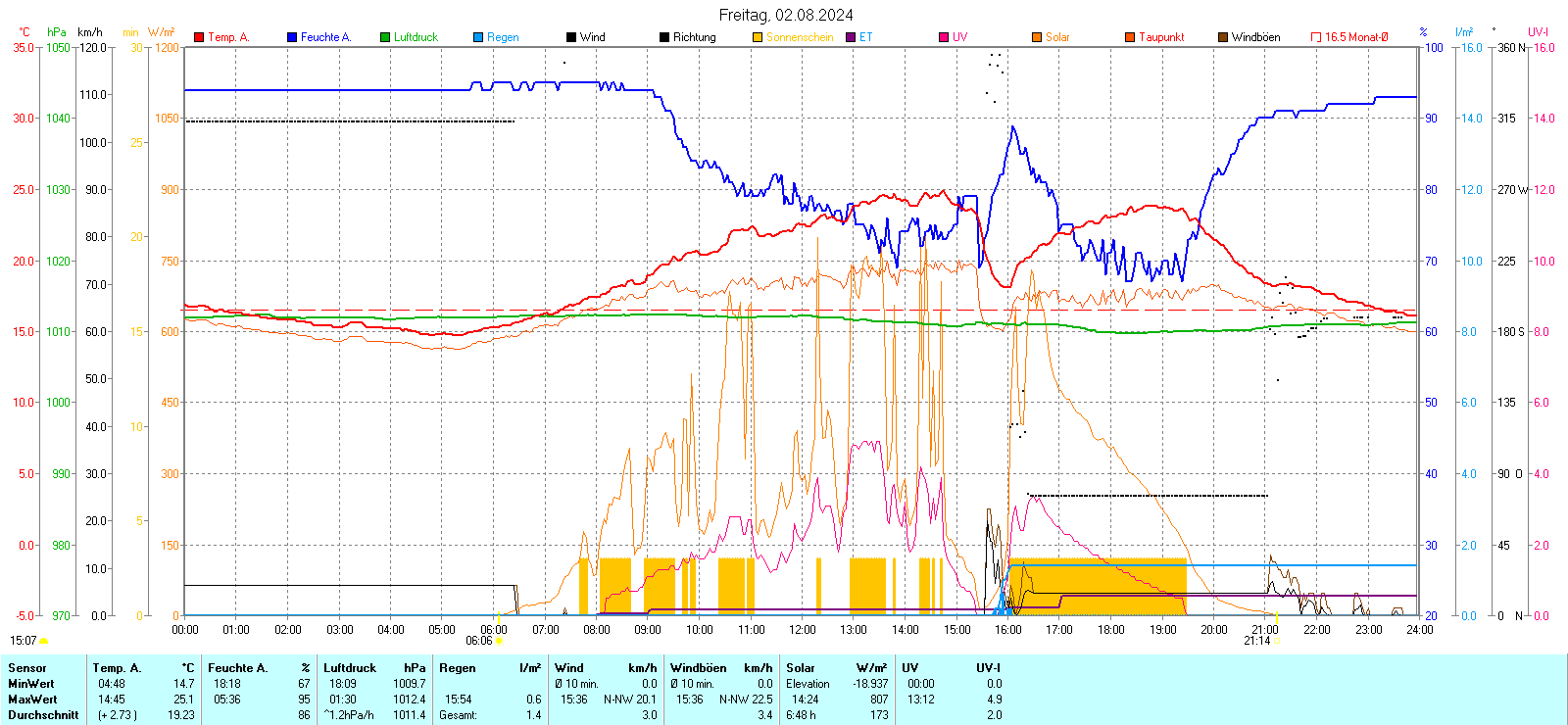Toggle the brown Windböen legend box
Image resolution: width=1568 pixels, height=725 pixels.
point(1223,37)
